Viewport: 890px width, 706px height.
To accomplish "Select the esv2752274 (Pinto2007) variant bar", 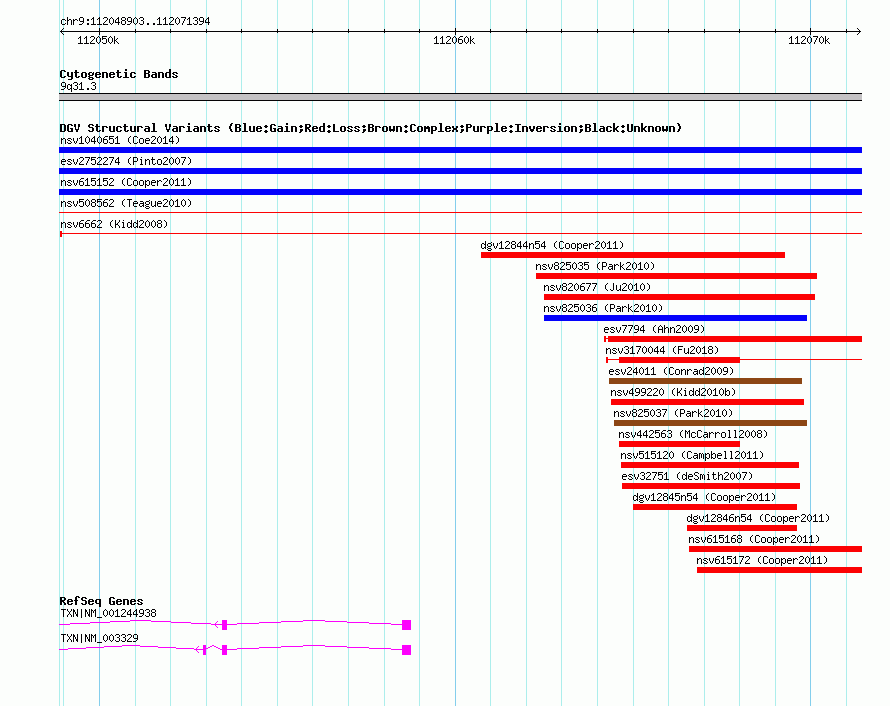I will point(460,171).
